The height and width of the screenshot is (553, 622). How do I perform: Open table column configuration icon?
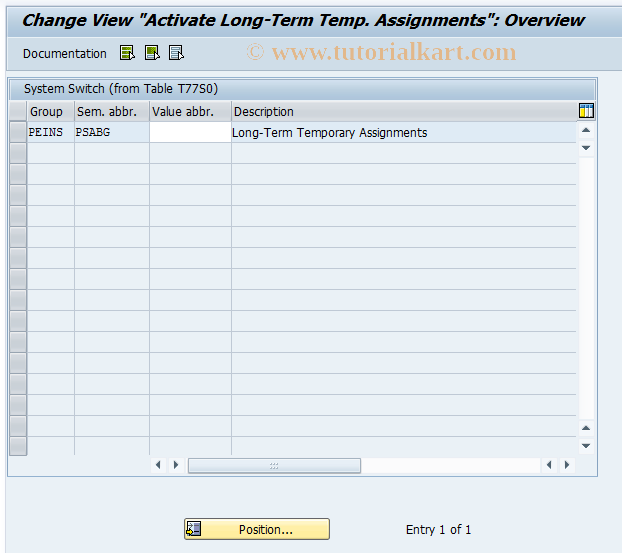(x=586, y=111)
